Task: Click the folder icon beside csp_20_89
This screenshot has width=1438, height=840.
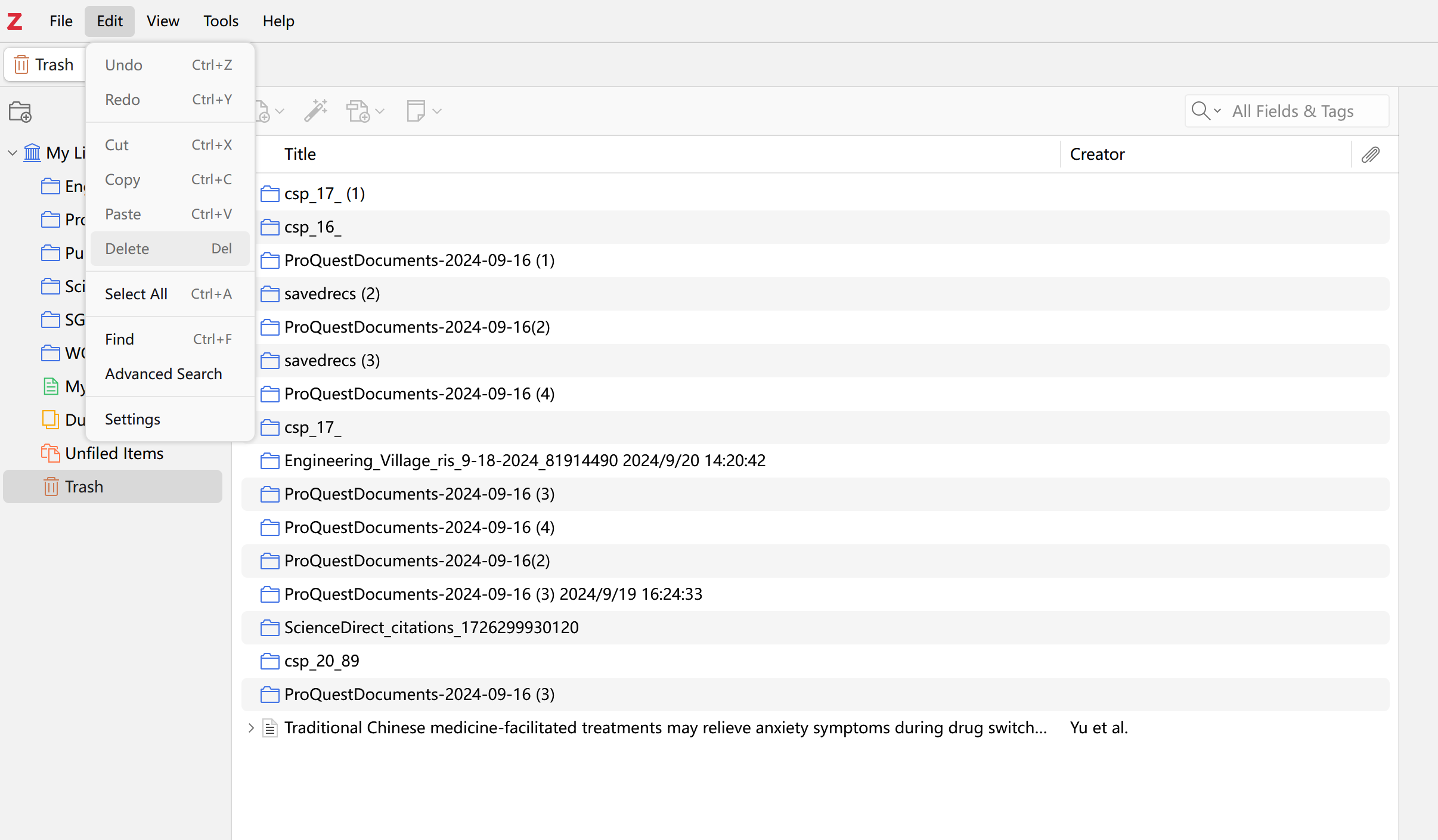Action: [x=270, y=661]
